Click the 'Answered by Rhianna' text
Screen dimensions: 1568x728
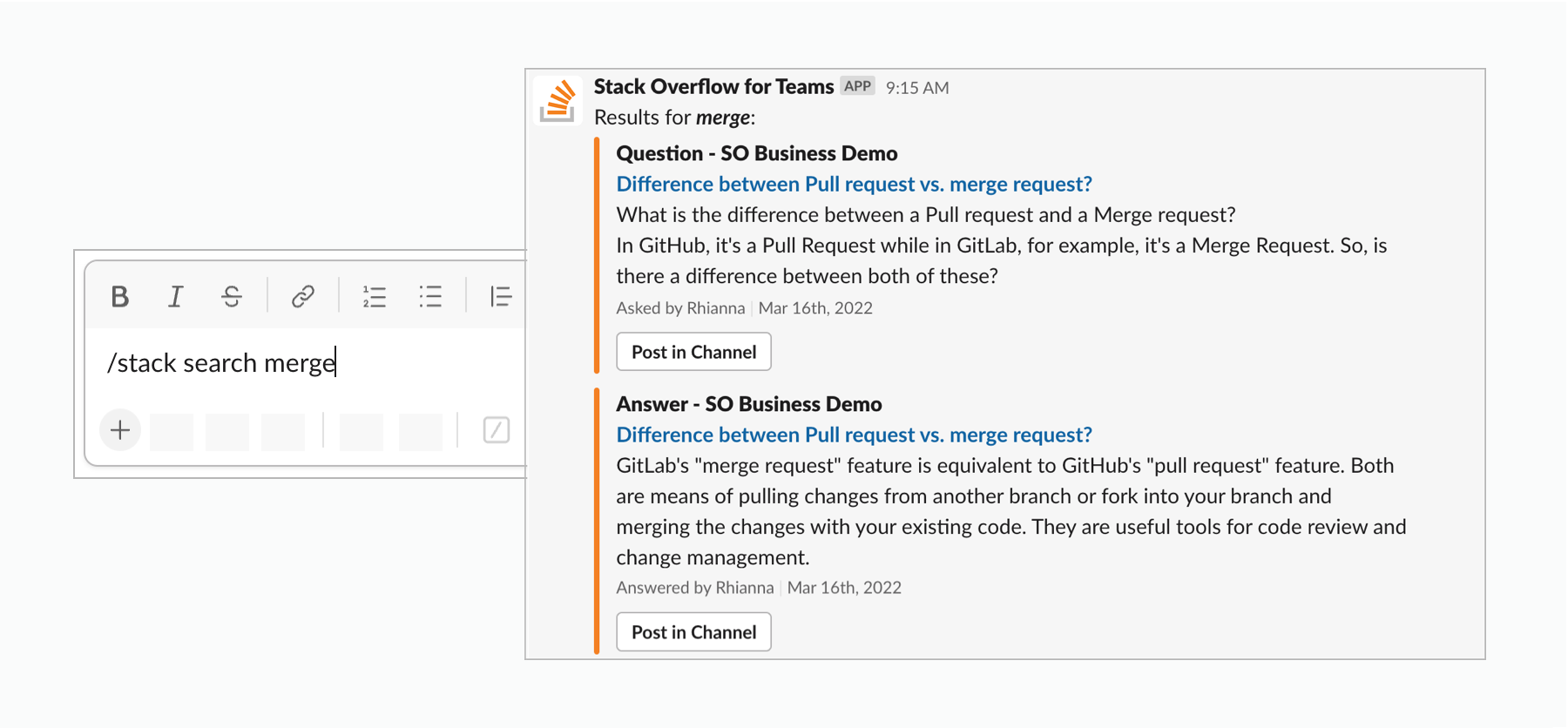694,588
